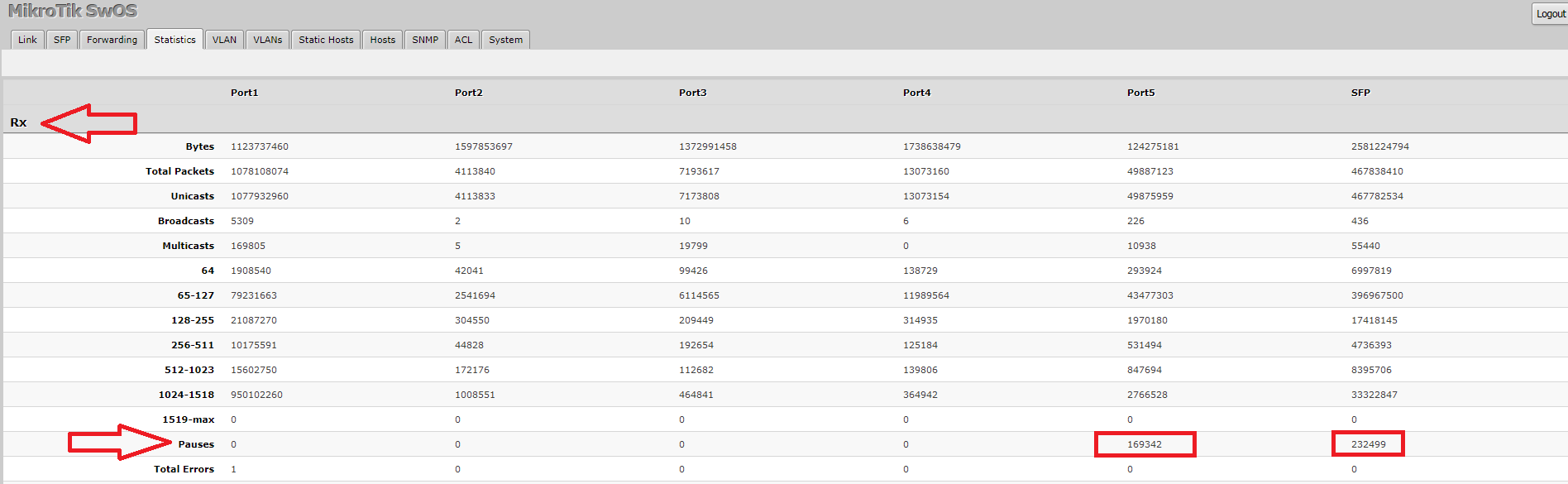Open the ACL tab
The height and width of the screenshot is (484, 1568).
point(463,40)
